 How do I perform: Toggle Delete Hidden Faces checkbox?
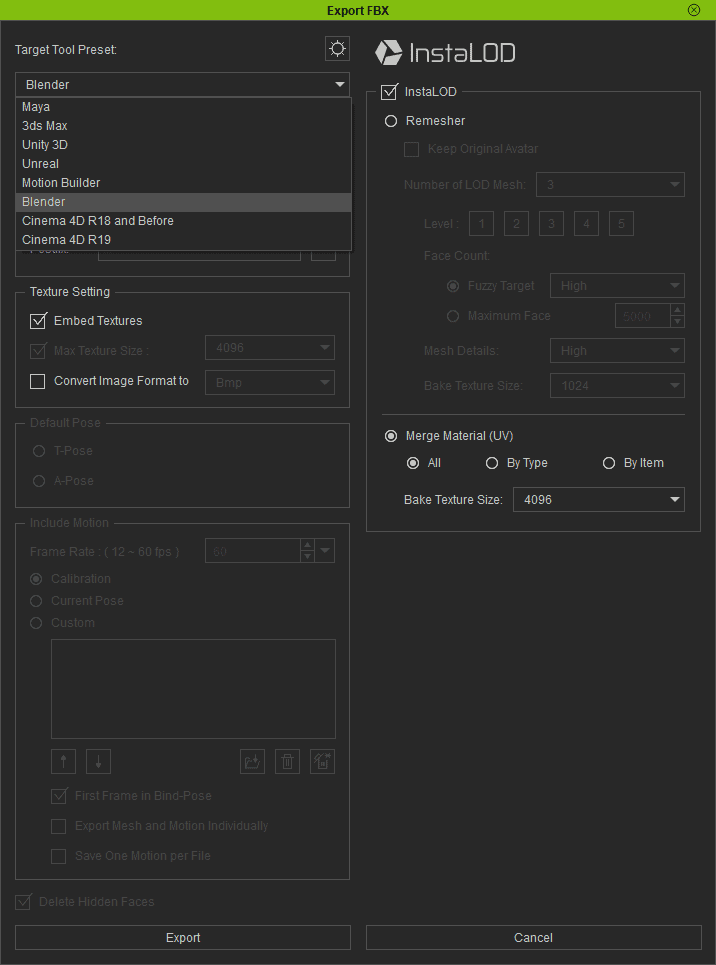[x=23, y=902]
